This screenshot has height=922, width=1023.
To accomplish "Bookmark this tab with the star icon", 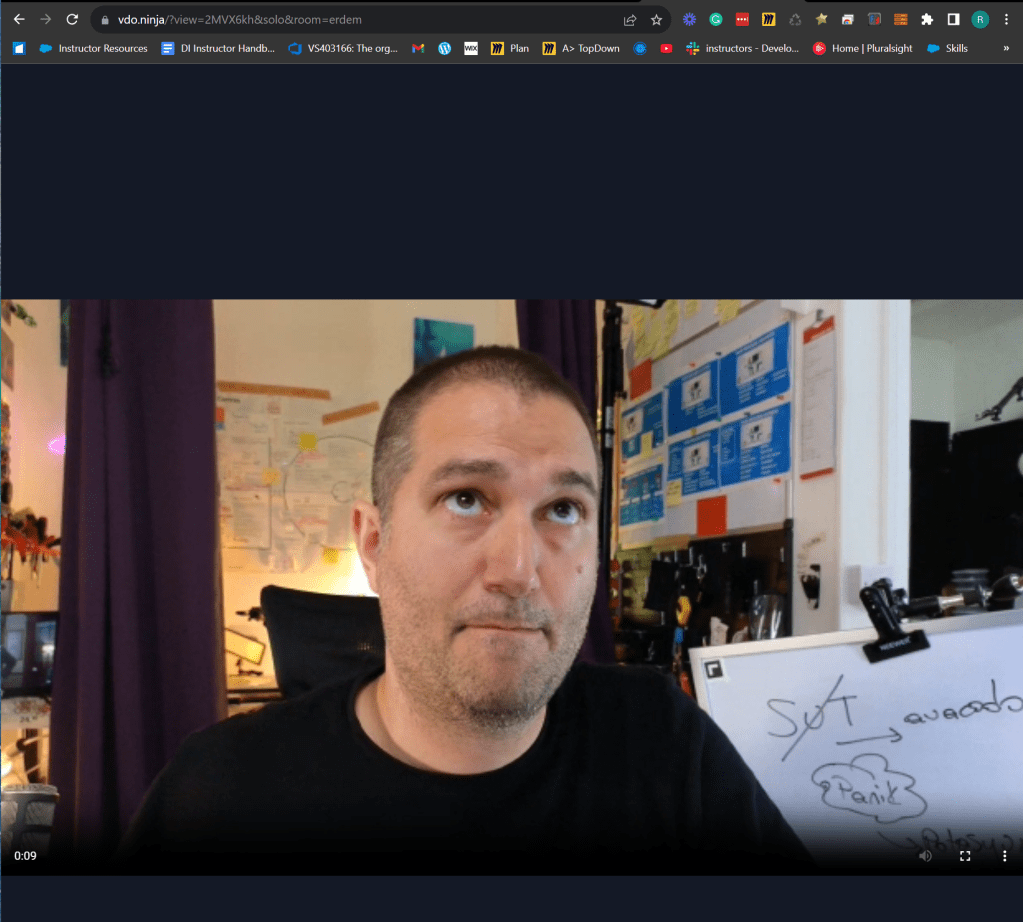I will point(656,20).
